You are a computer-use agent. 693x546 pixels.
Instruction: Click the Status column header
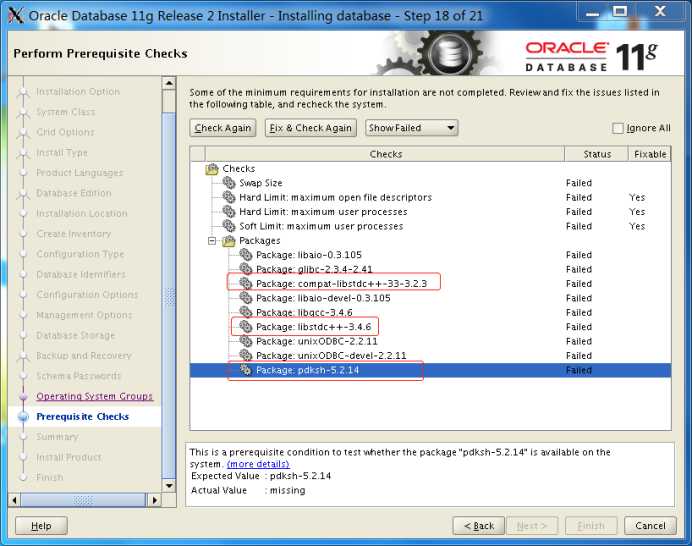(596, 154)
